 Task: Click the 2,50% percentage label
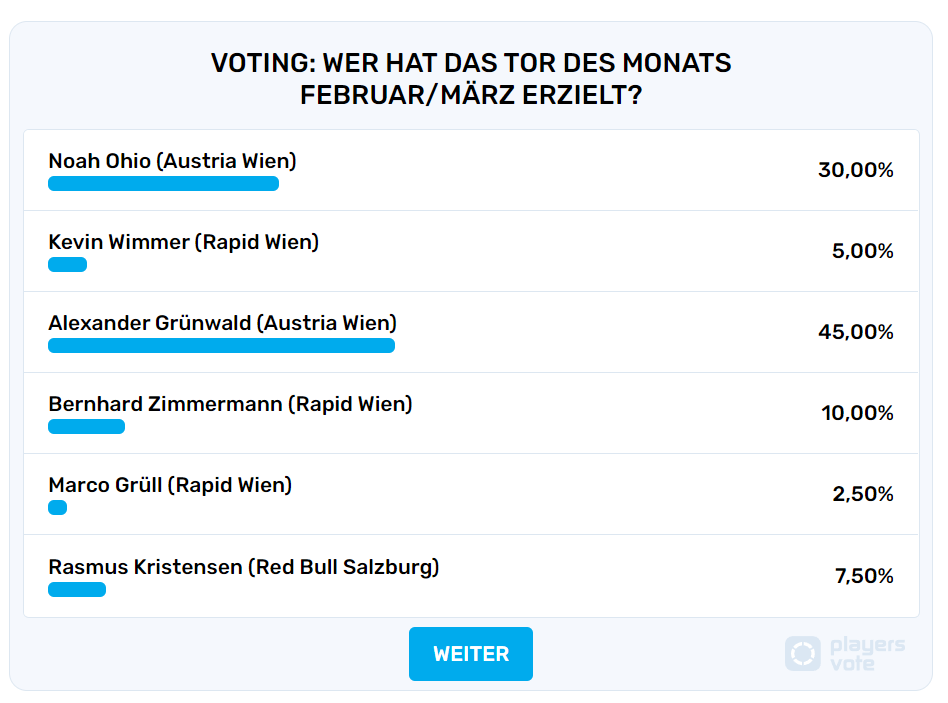863,494
